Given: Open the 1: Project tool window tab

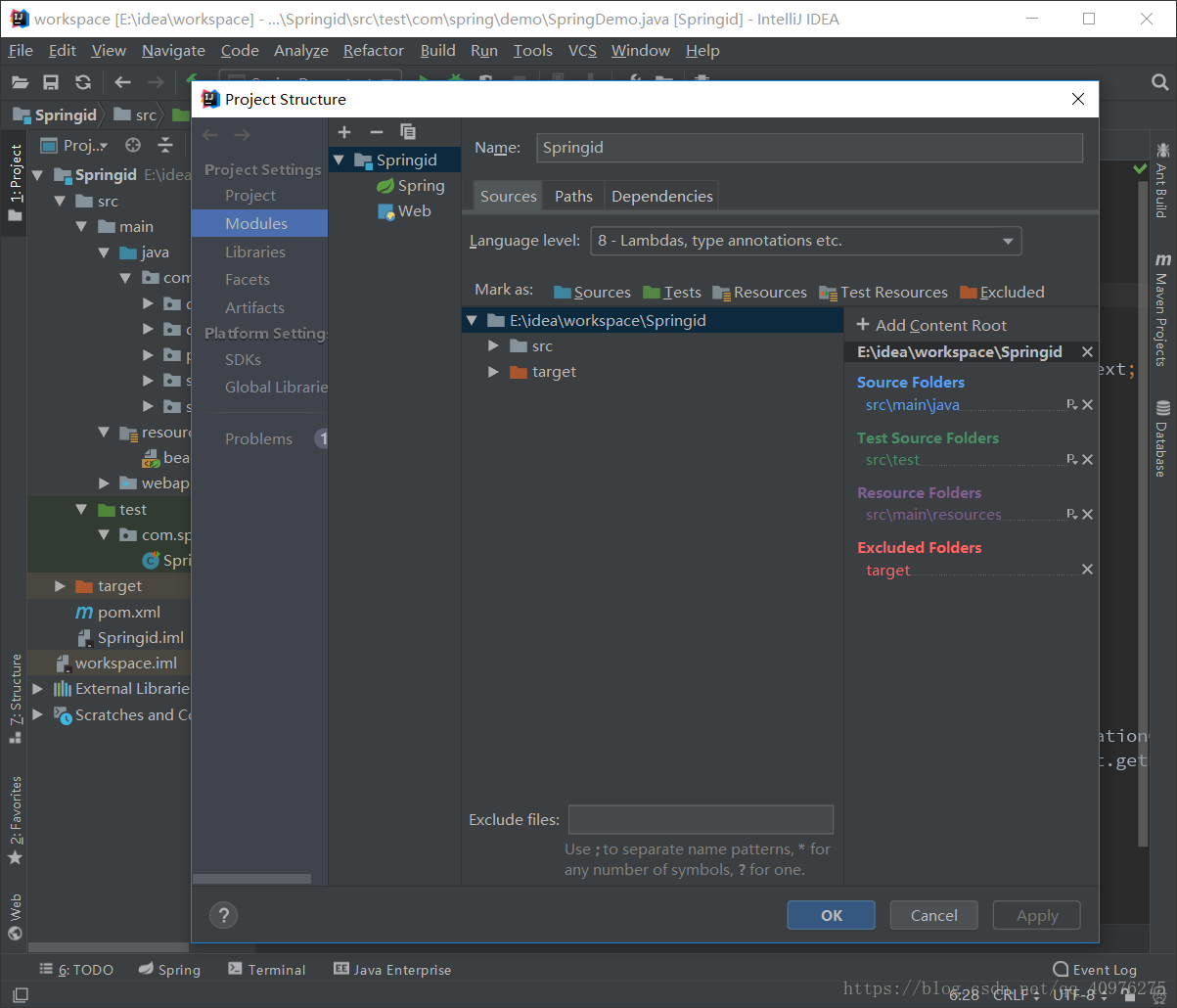Looking at the screenshot, I should pyautogui.click(x=15, y=182).
